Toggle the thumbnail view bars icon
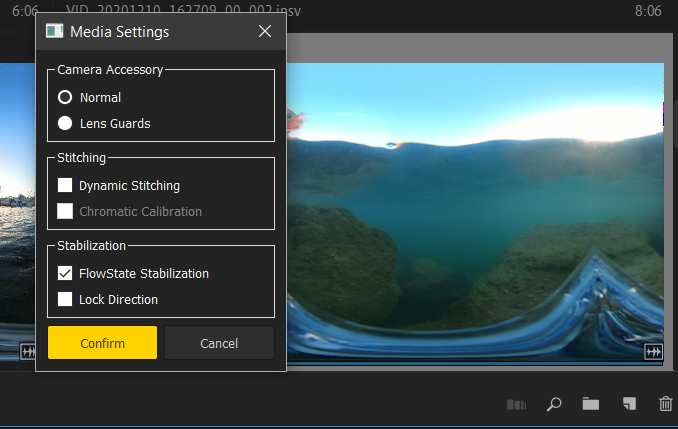 coord(516,405)
